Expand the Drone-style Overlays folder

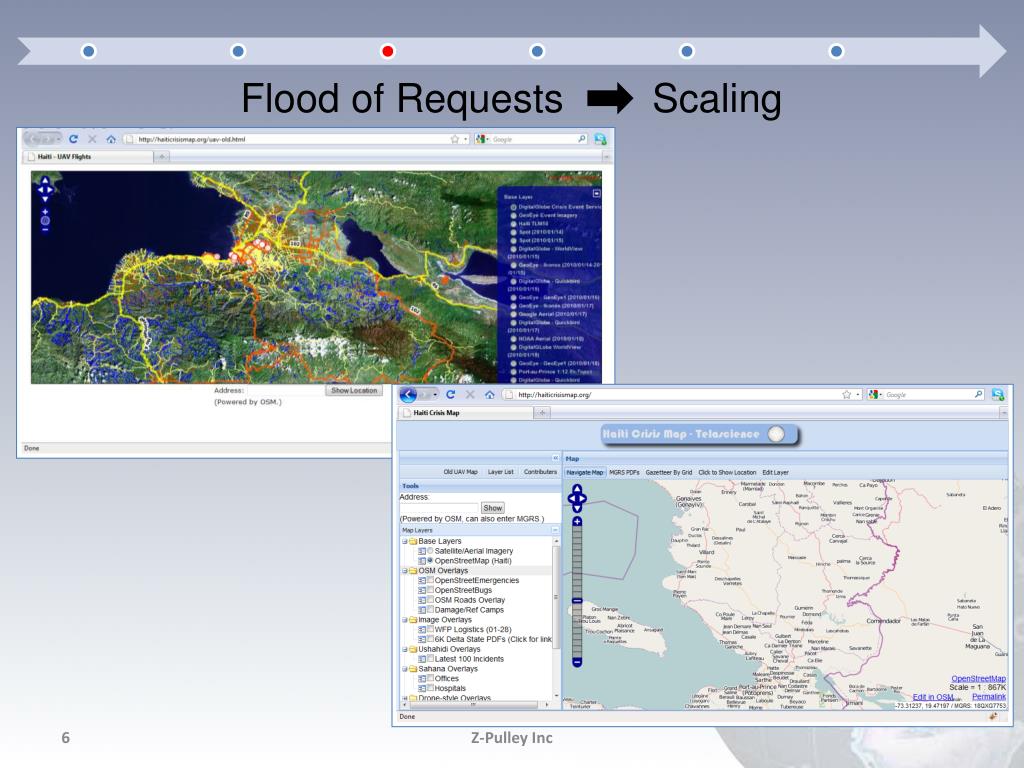pyautogui.click(x=405, y=698)
